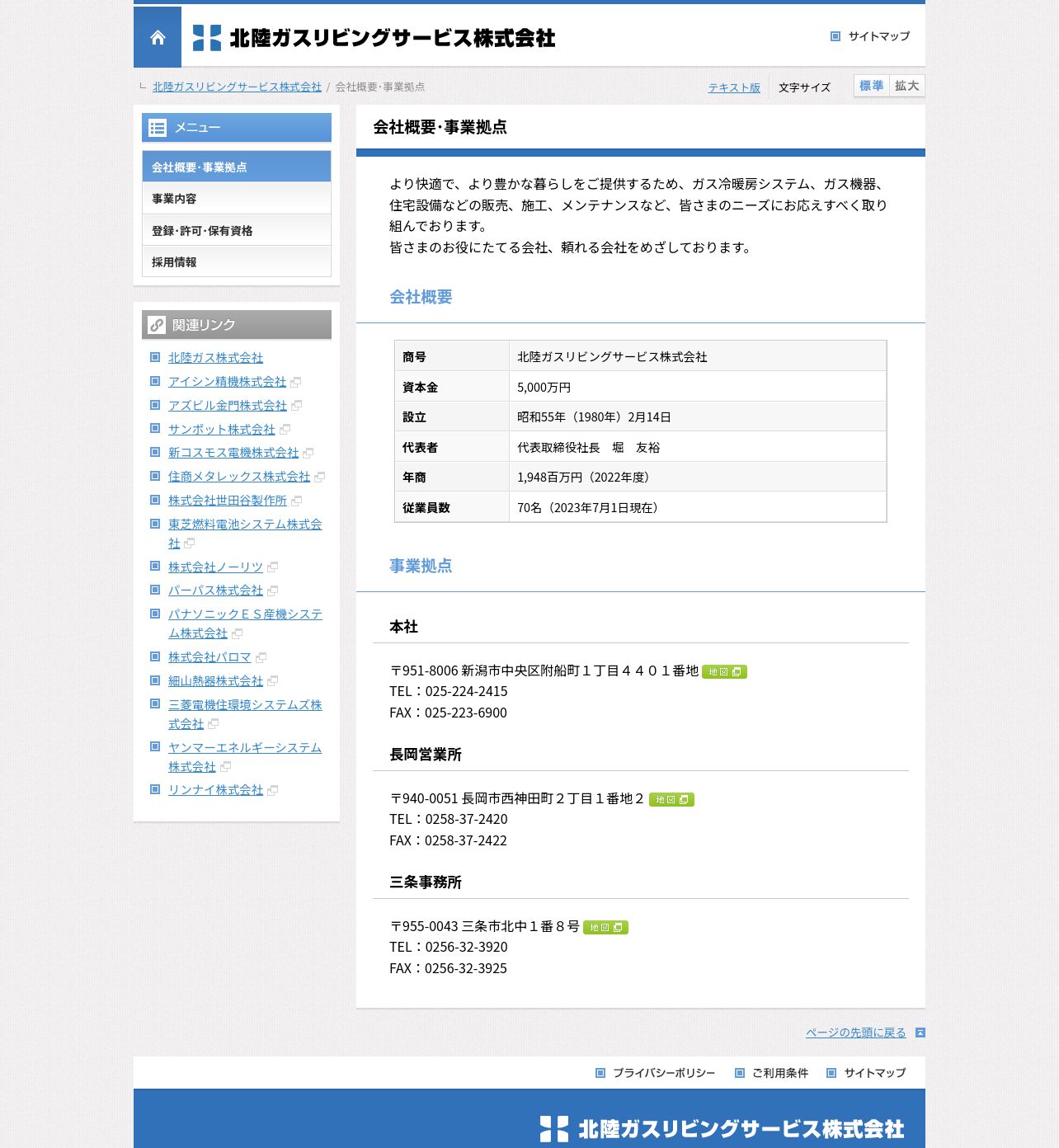The height and width of the screenshot is (1148, 1059).
Task: Click the TEL：025-224-2415 text
Action: pos(449,691)
